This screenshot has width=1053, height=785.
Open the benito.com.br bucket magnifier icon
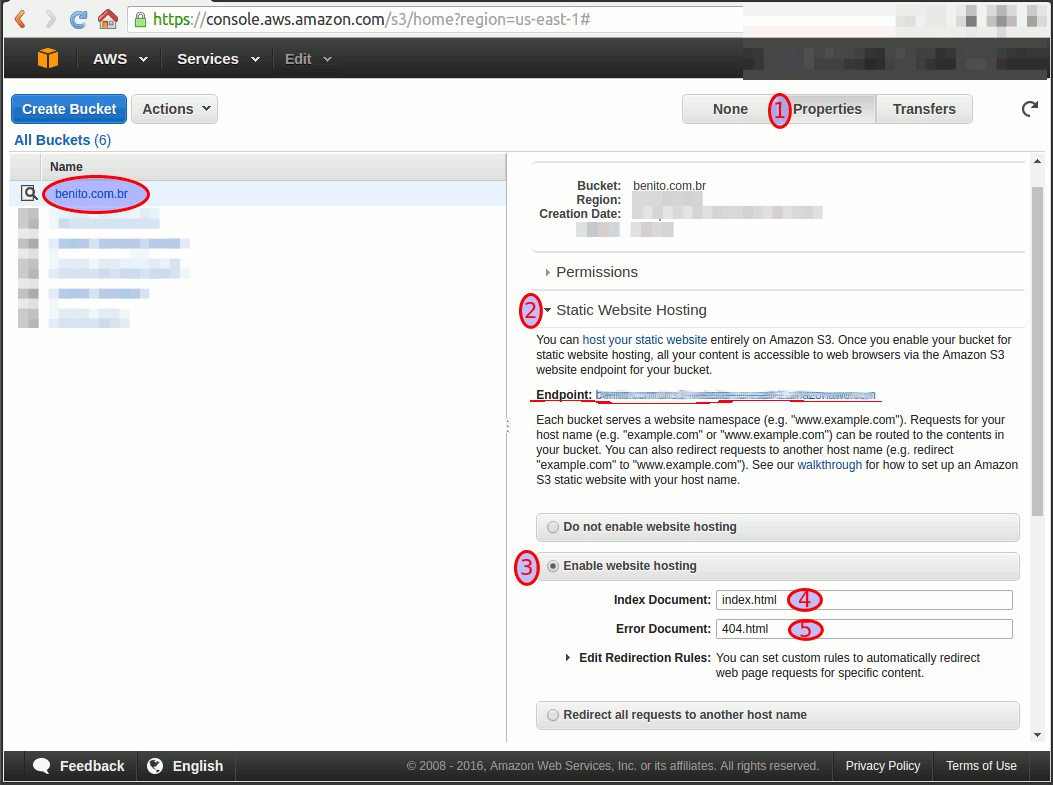point(29,193)
